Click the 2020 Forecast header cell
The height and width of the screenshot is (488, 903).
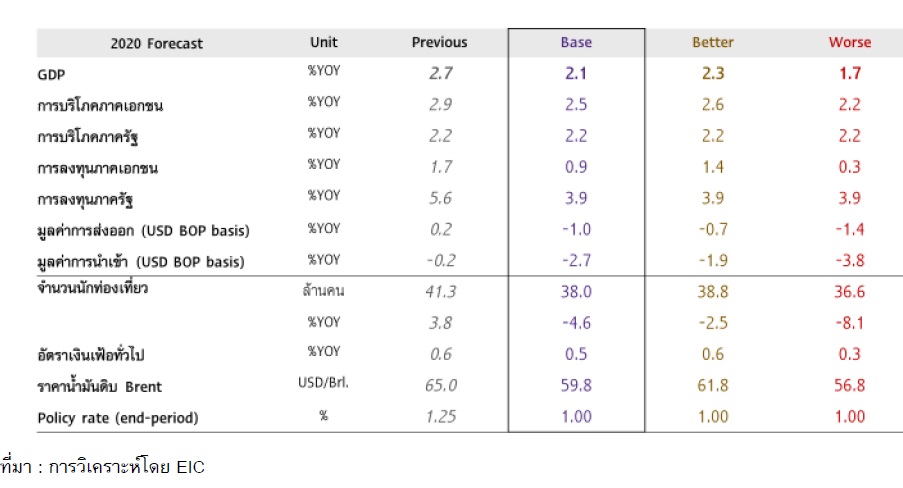[x=156, y=43]
